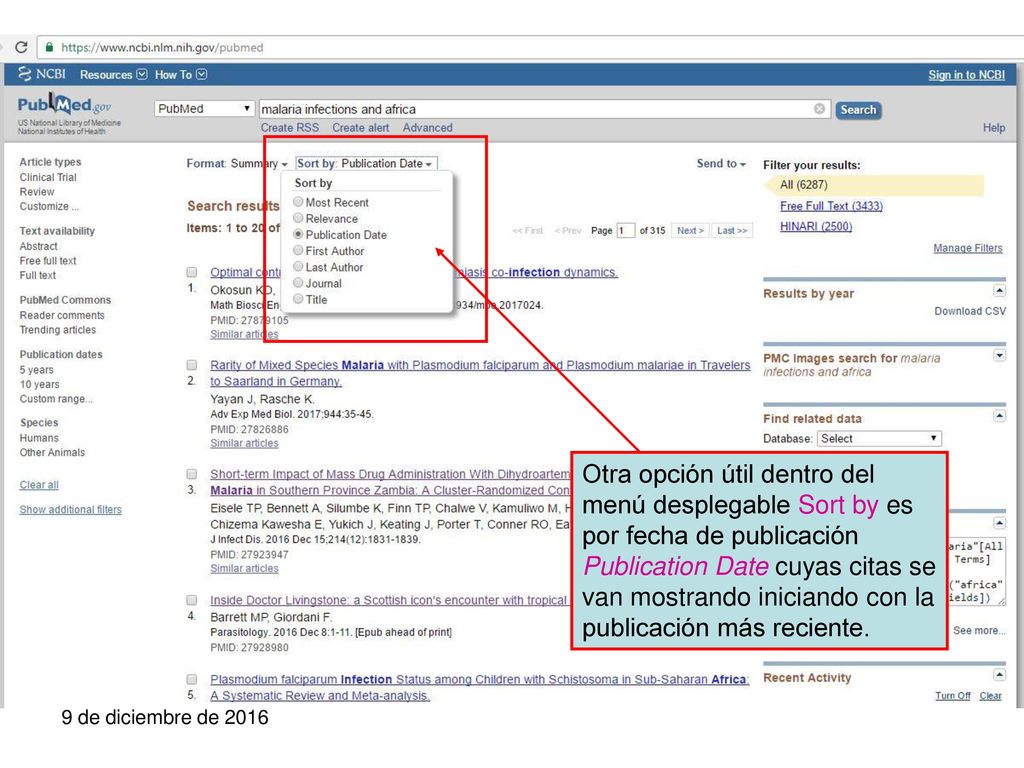Image resolution: width=1024 pixels, height=768 pixels.
Task: Filter by Review article type
Action: click(x=37, y=191)
